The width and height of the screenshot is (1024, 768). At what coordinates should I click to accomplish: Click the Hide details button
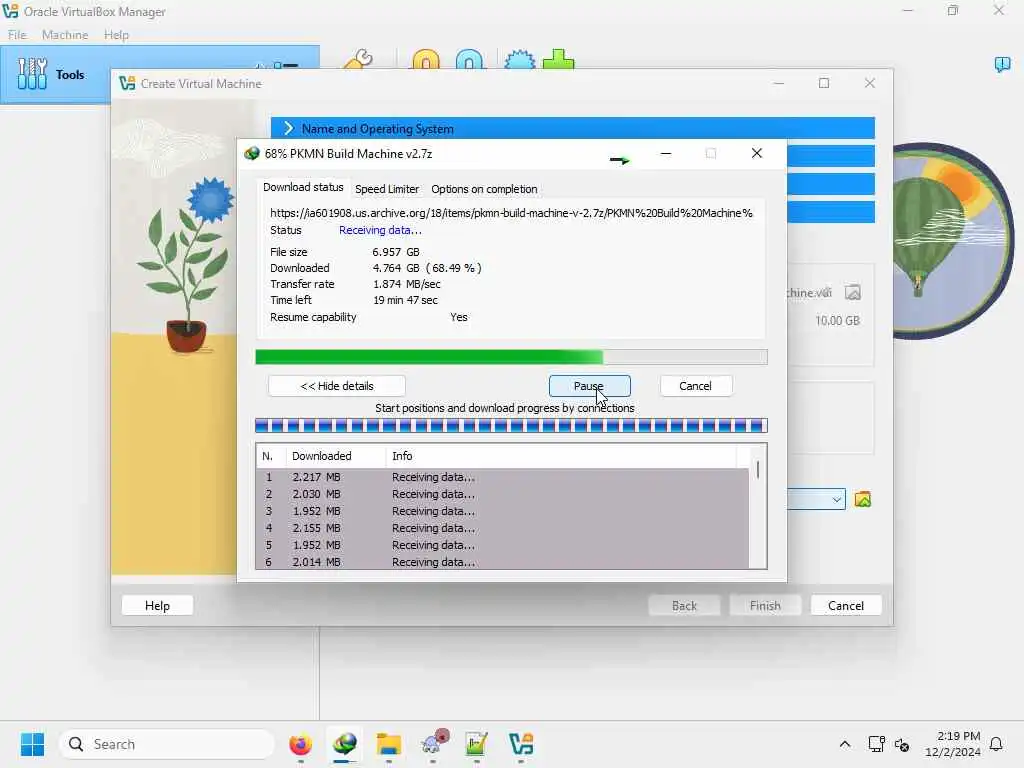tap(336, 386)
